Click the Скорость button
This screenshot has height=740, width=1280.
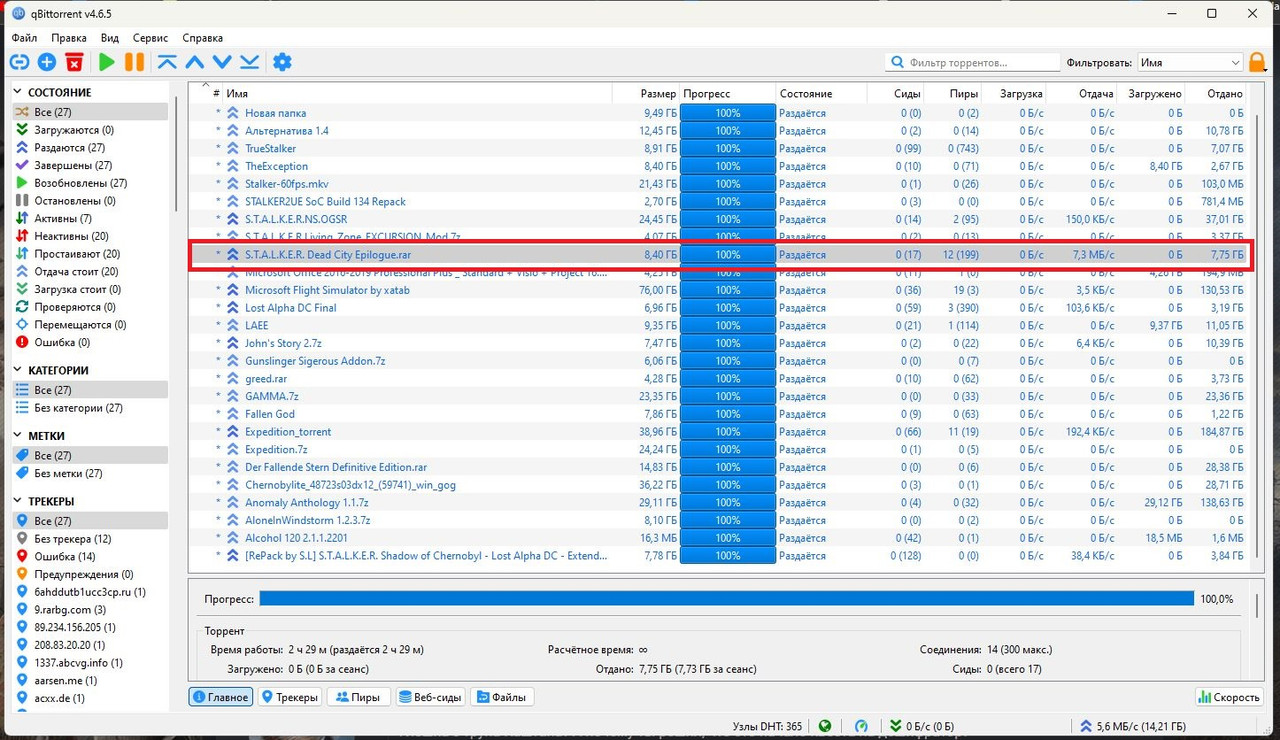pos(1230,697)
